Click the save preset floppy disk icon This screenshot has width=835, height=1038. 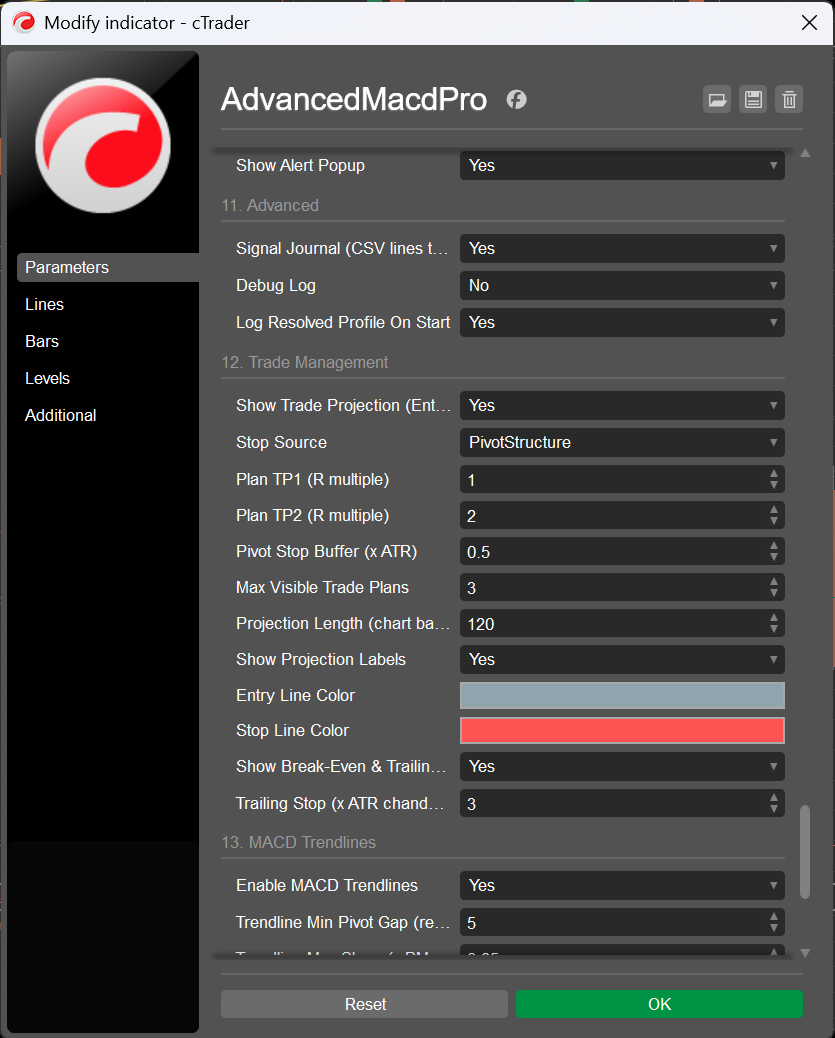[x=753, y=100]
